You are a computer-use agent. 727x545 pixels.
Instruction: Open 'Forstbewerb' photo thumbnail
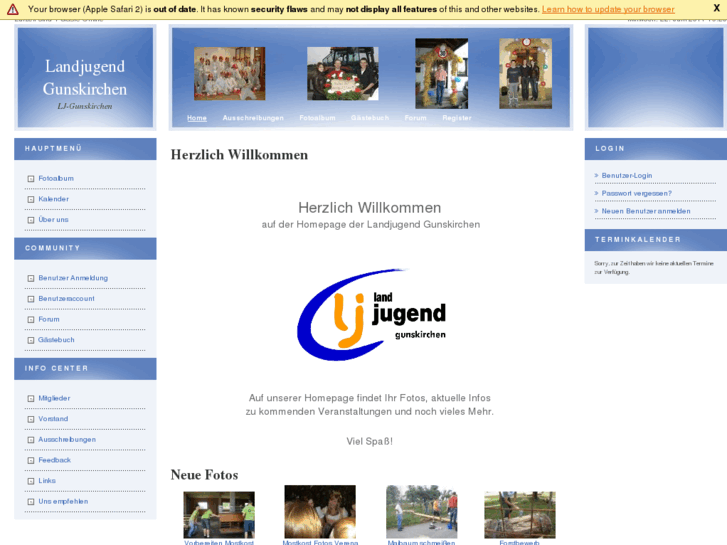click(x=520, y=515)
